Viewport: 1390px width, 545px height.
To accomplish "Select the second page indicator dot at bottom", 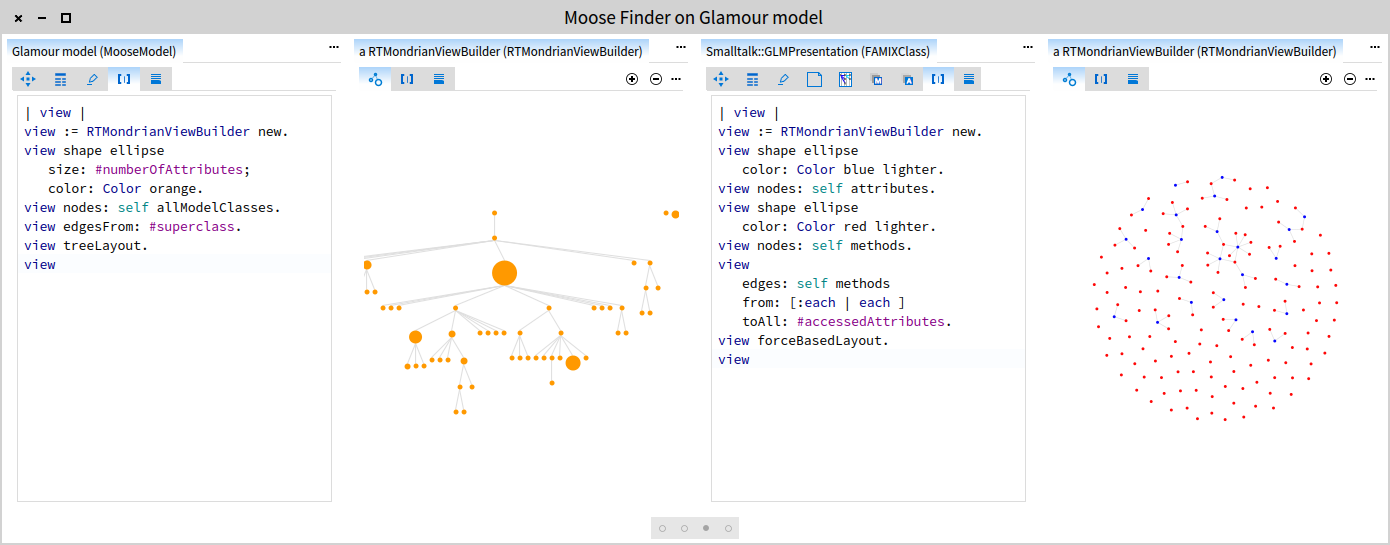I will click(684, 528).
